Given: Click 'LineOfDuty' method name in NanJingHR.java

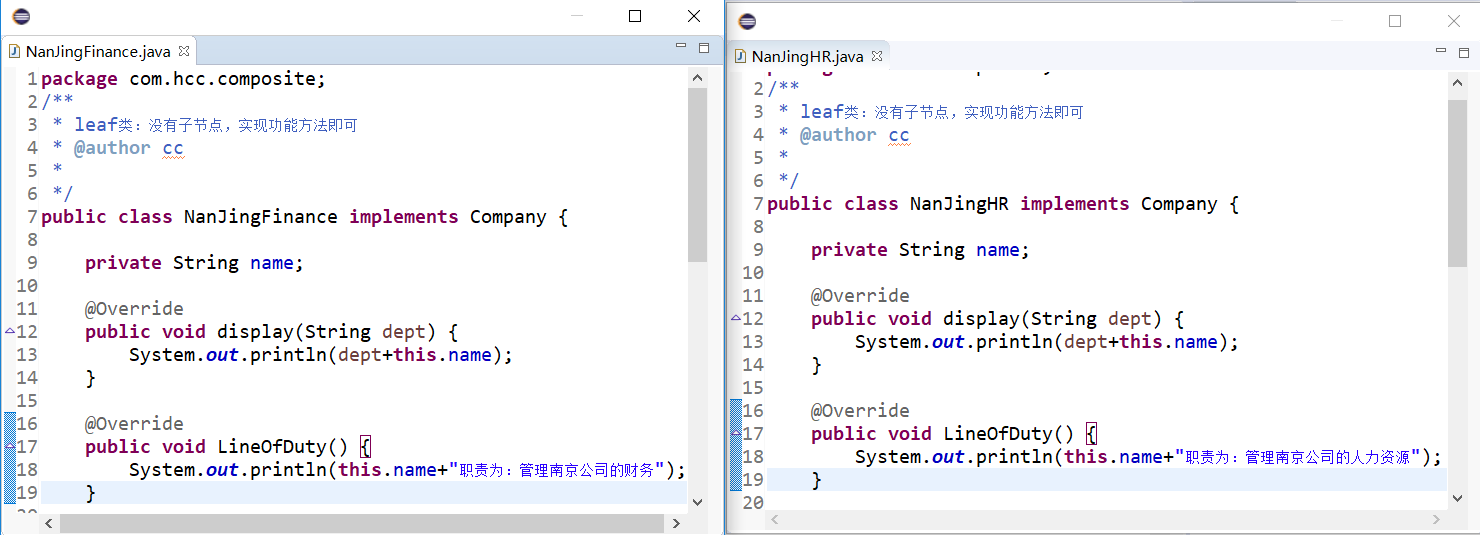Looking at the screenshot, I should pyautogui.click(x=998, y=434).
